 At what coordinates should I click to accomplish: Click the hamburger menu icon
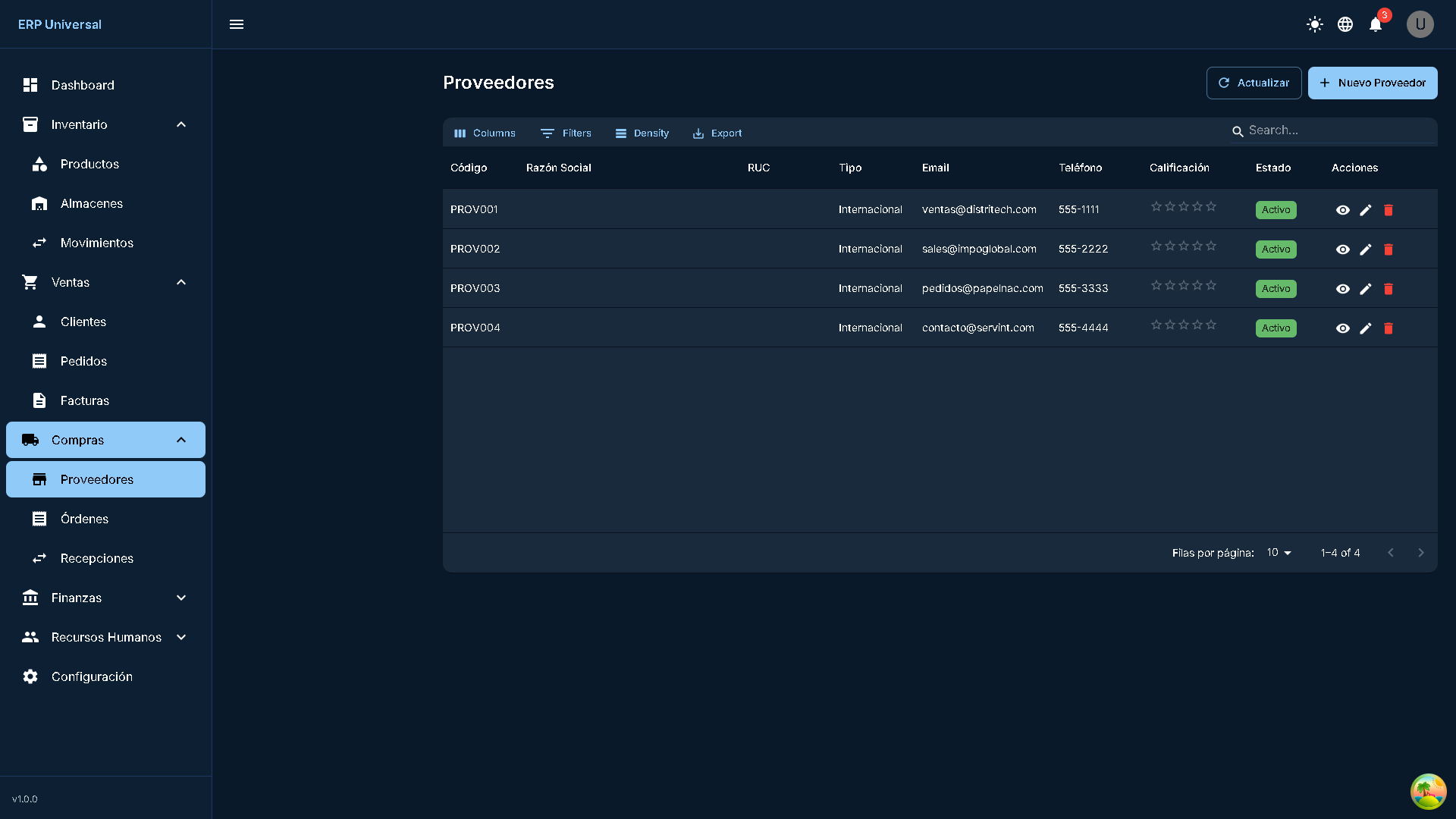(237, 24)
